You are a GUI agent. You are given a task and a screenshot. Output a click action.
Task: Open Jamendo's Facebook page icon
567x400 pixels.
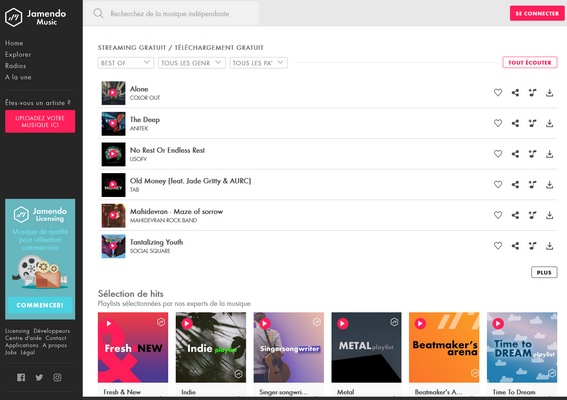pyautogui.click(x=21, y=378)
